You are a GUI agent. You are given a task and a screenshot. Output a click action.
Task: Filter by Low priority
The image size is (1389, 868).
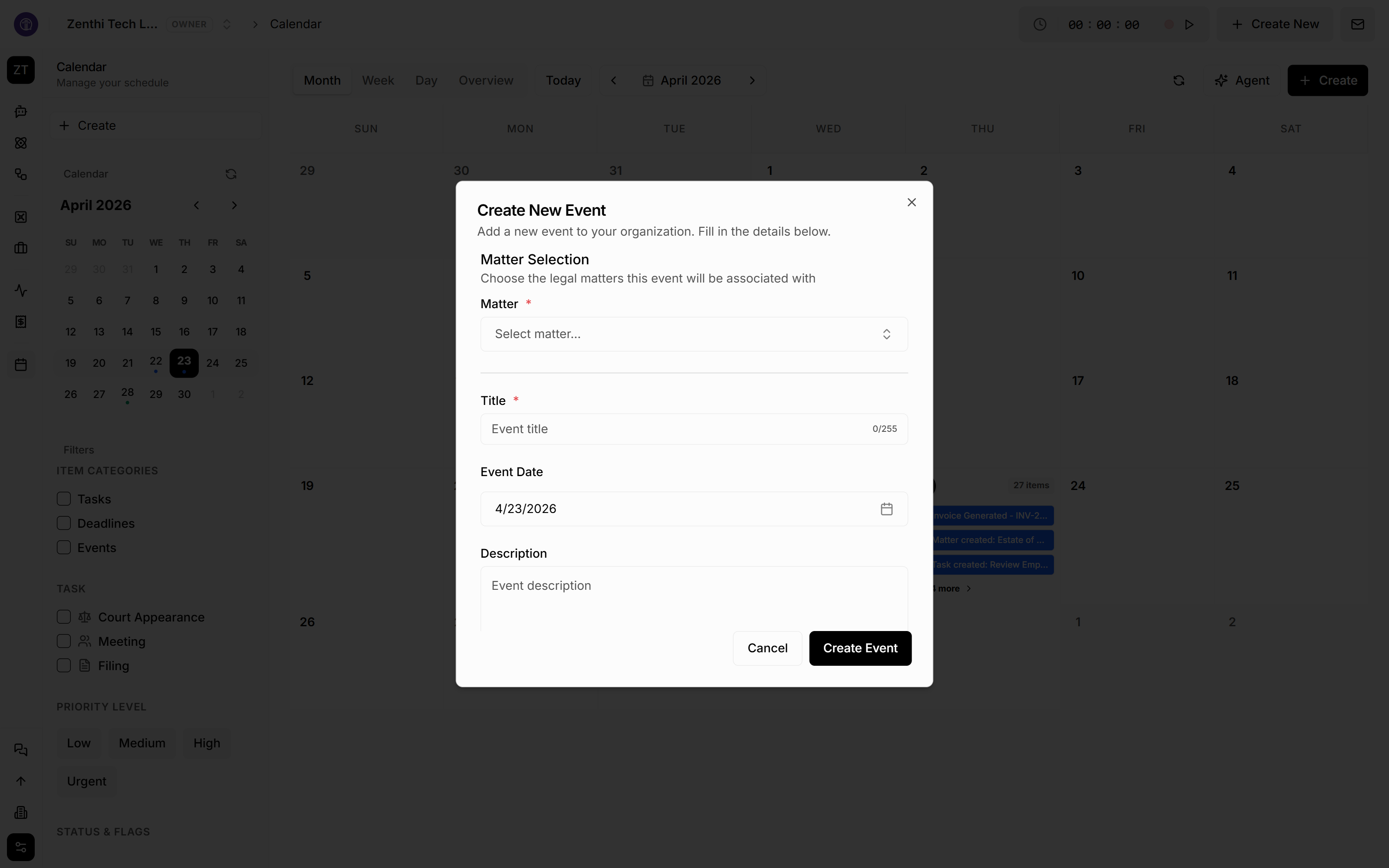(79, 743)
